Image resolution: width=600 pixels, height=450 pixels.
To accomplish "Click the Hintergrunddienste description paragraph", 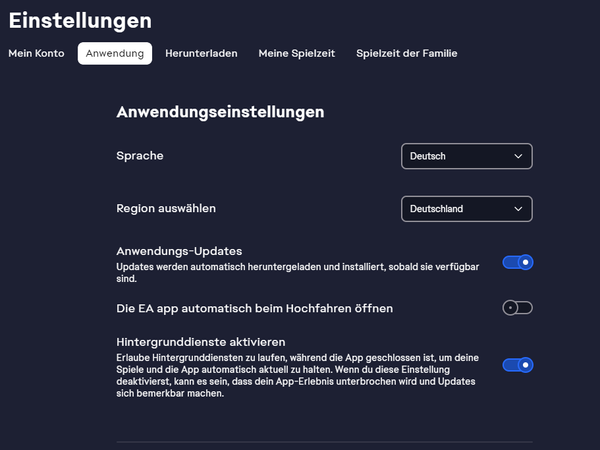I will [298, 375].
